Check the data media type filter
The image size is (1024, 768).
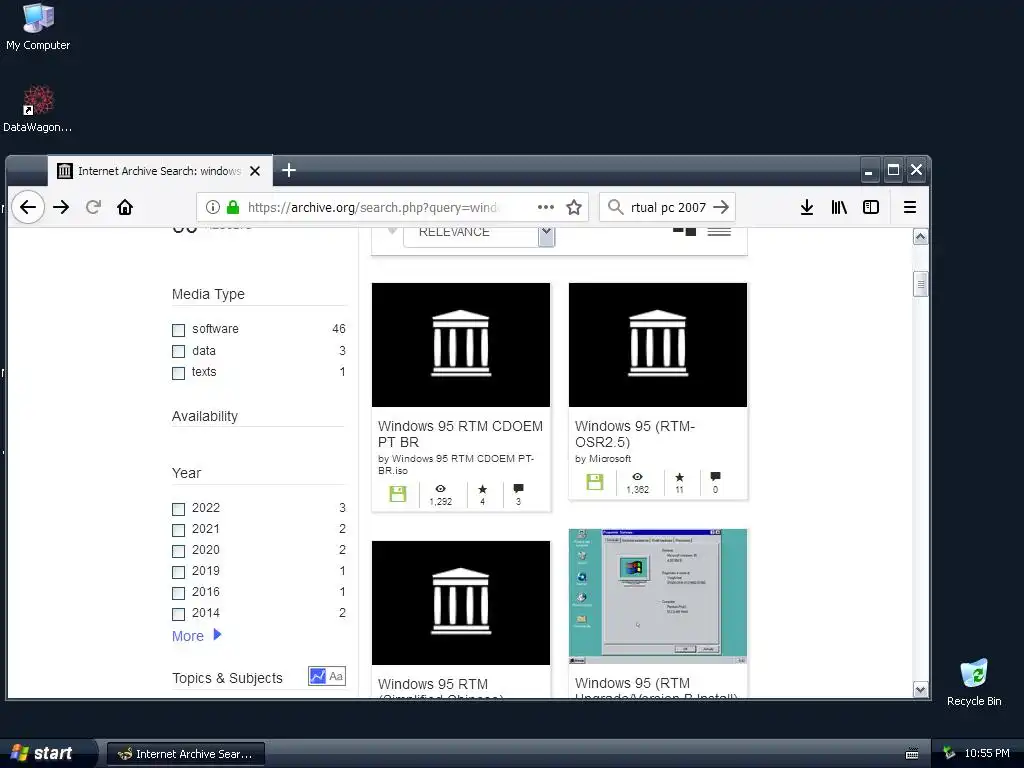[178, 351]
